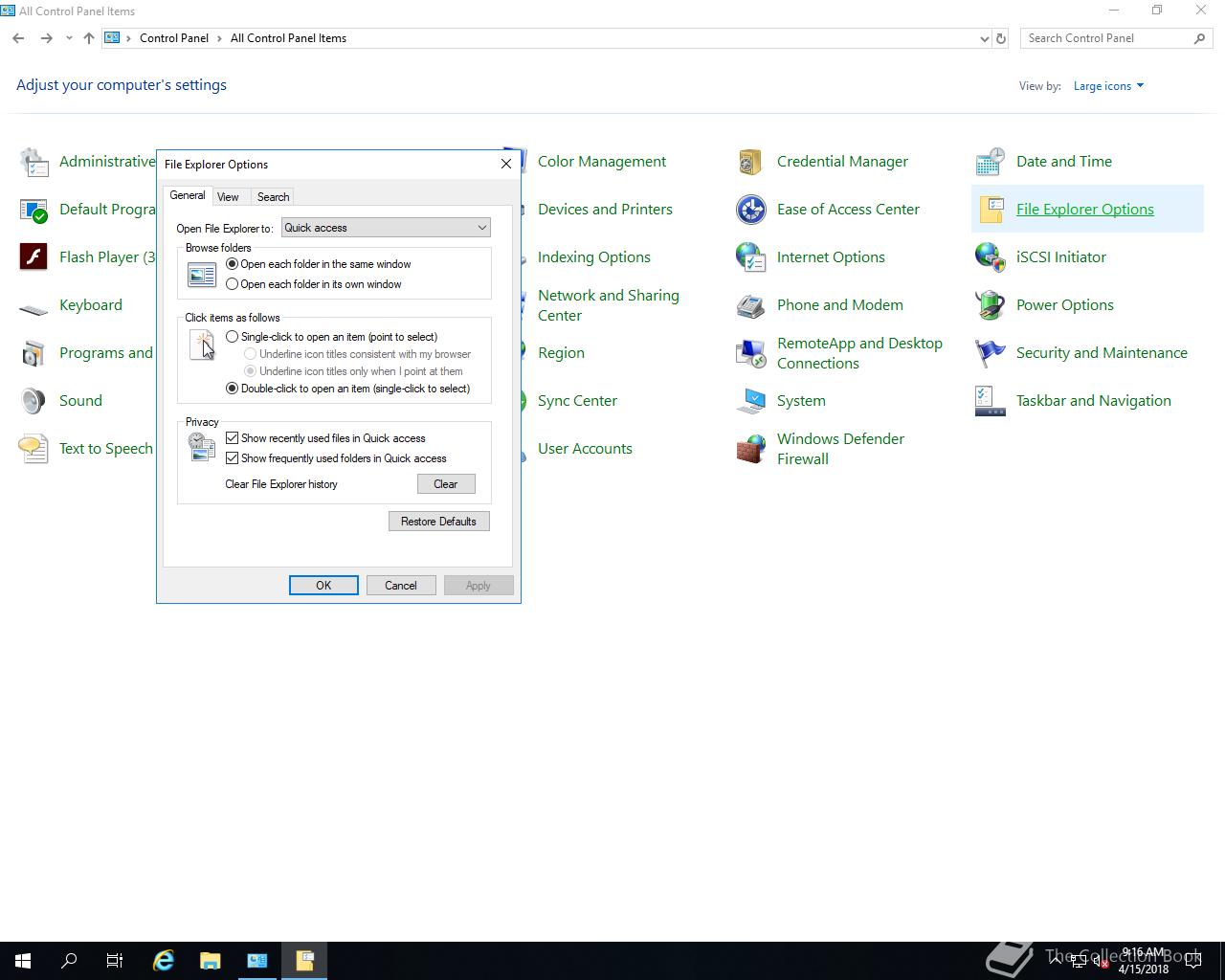Open File Explorer from the taskbar
The height and width of the screenshot is (980, 1225).
pyautogui.click(x=210, y=961)
